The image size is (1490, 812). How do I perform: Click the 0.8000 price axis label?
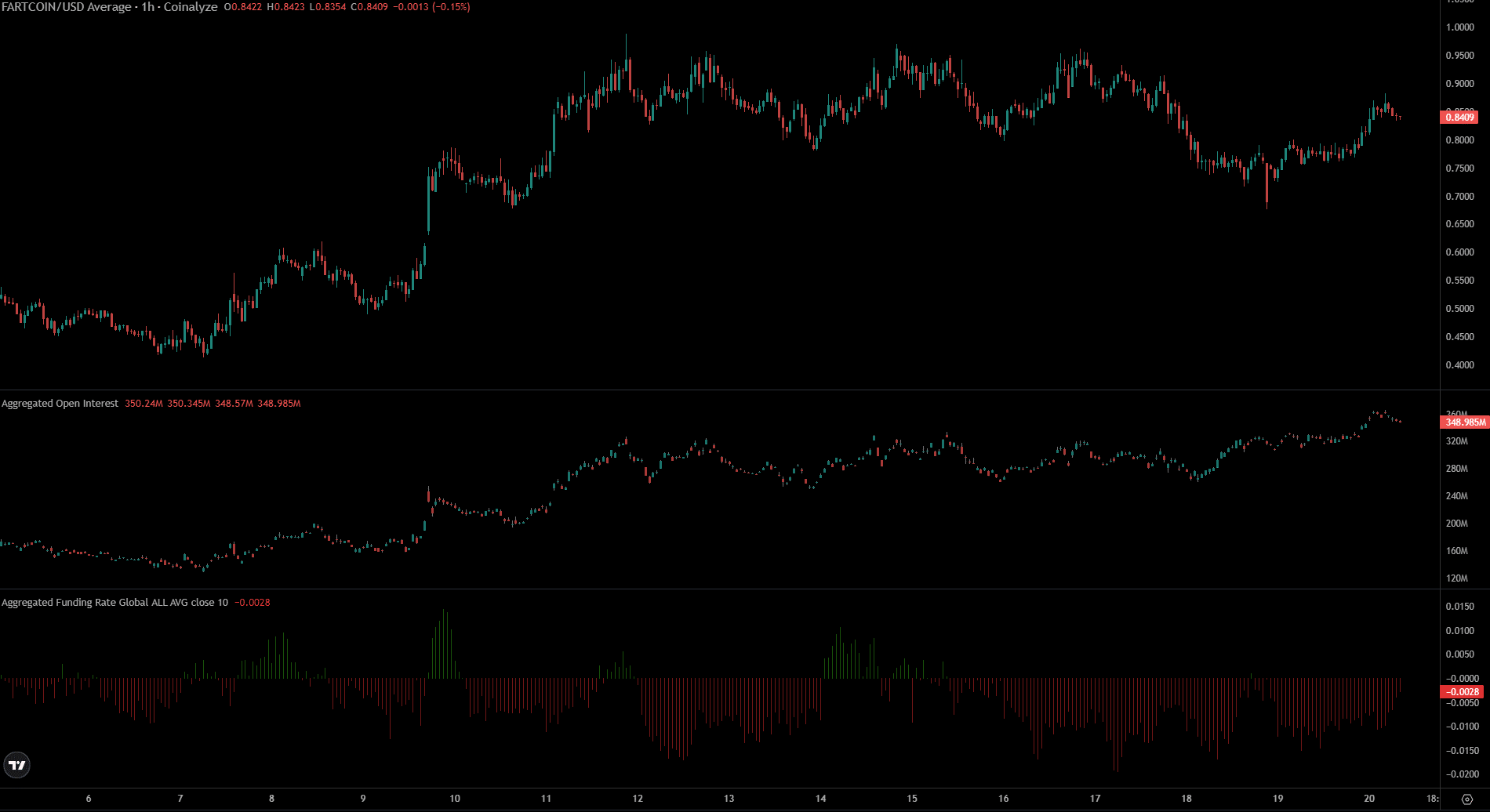(1459, 140)
